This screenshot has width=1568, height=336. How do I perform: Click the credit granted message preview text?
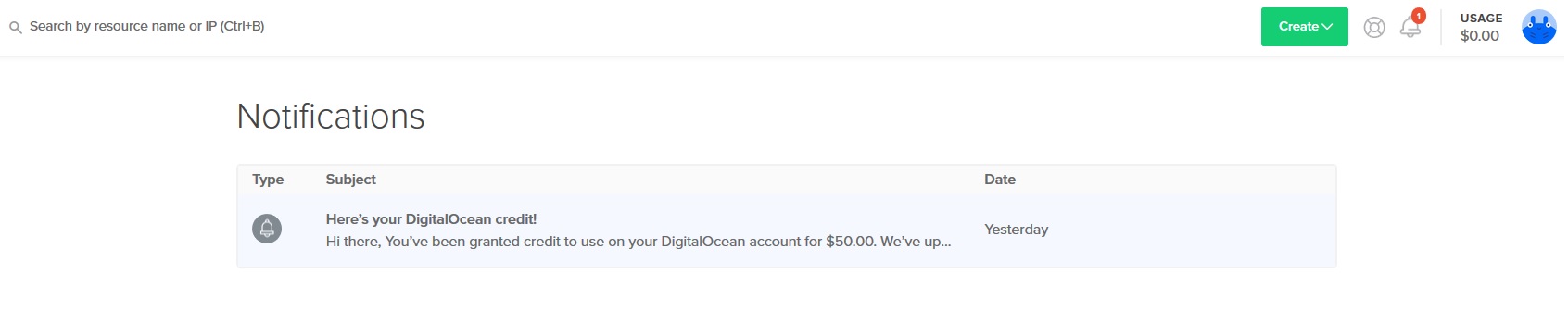click(x=638, y=242)
